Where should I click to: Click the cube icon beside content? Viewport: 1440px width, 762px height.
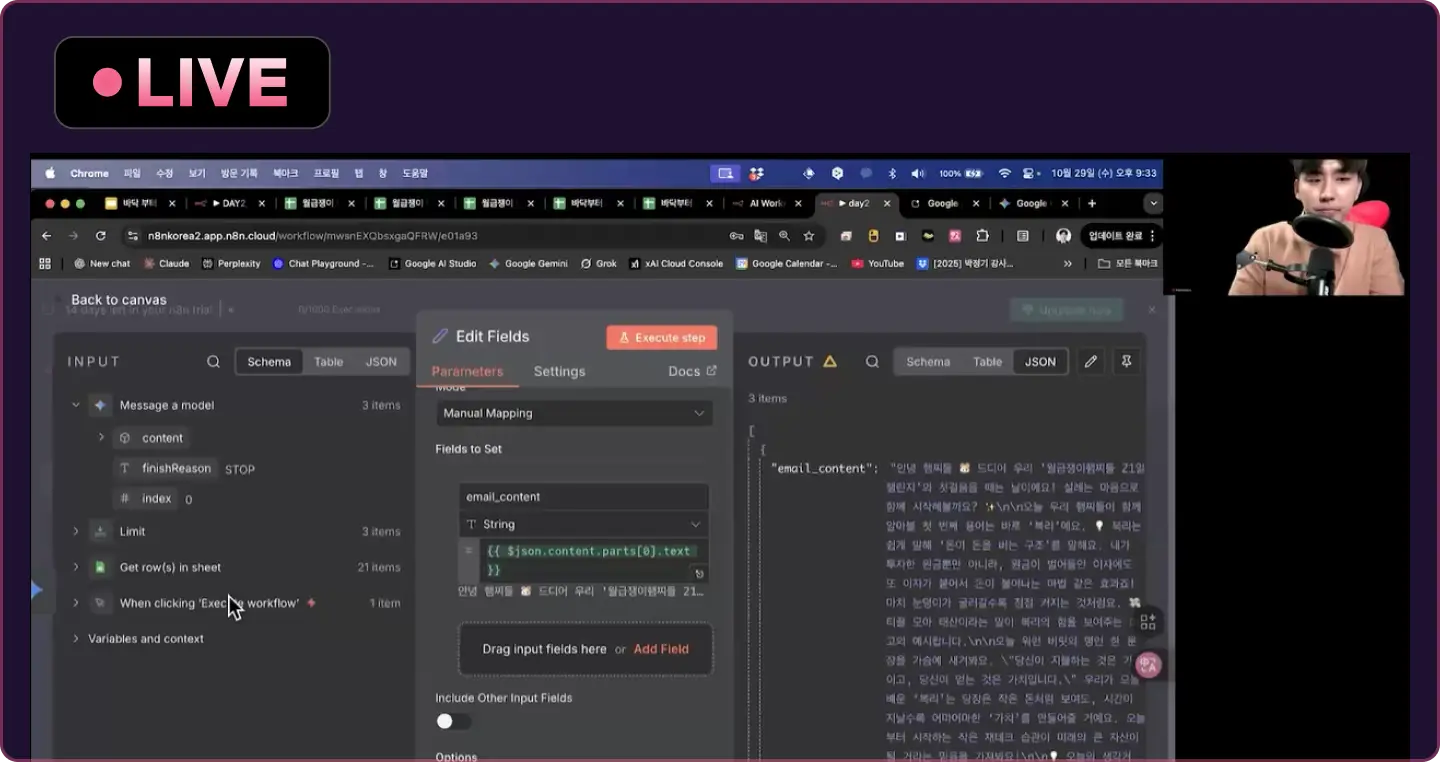(125, 438)
